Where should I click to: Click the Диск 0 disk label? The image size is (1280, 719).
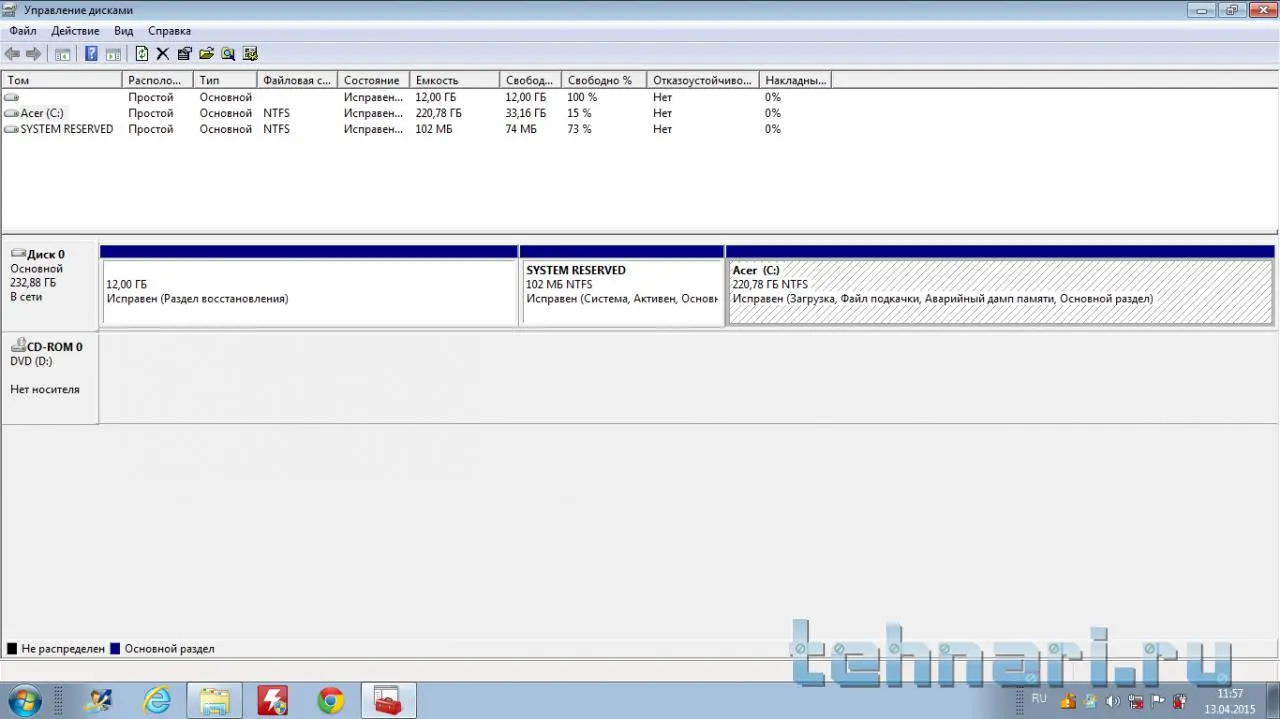49,284
